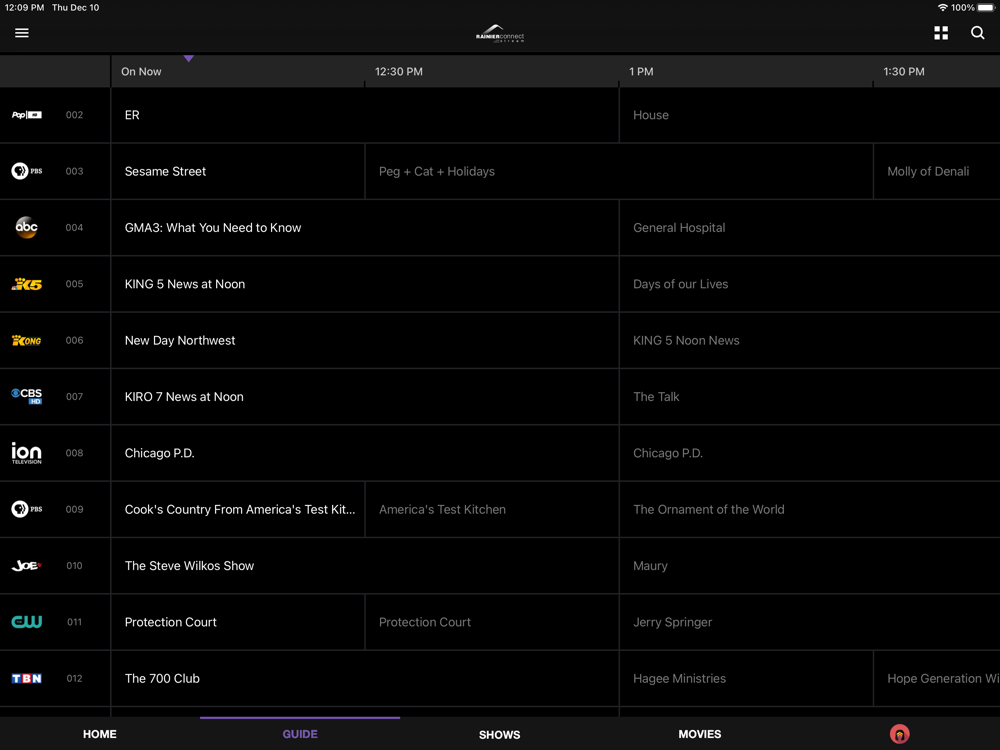This screenshot has width=1000, height=750.
Task: Open The Steve Wilkos Show
Action: tap(365, 565)
